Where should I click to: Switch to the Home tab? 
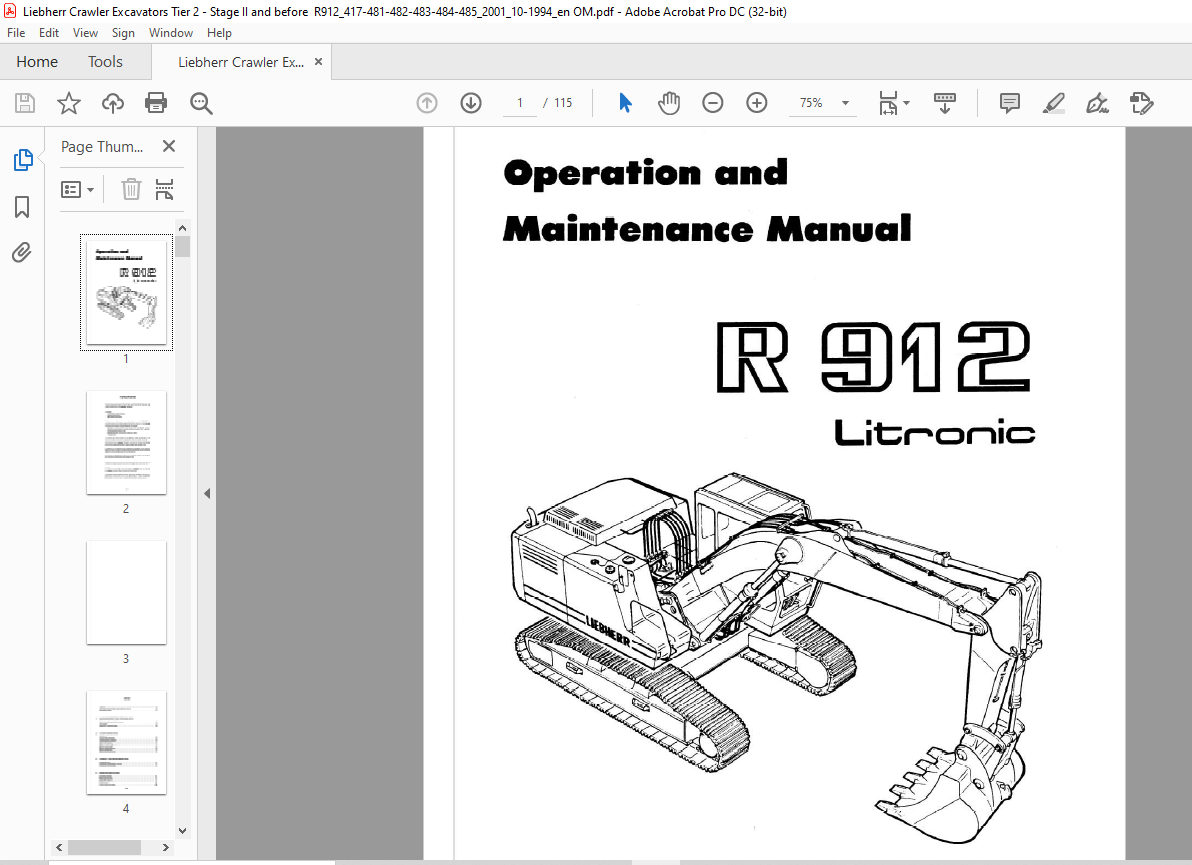tap(37, 62)
